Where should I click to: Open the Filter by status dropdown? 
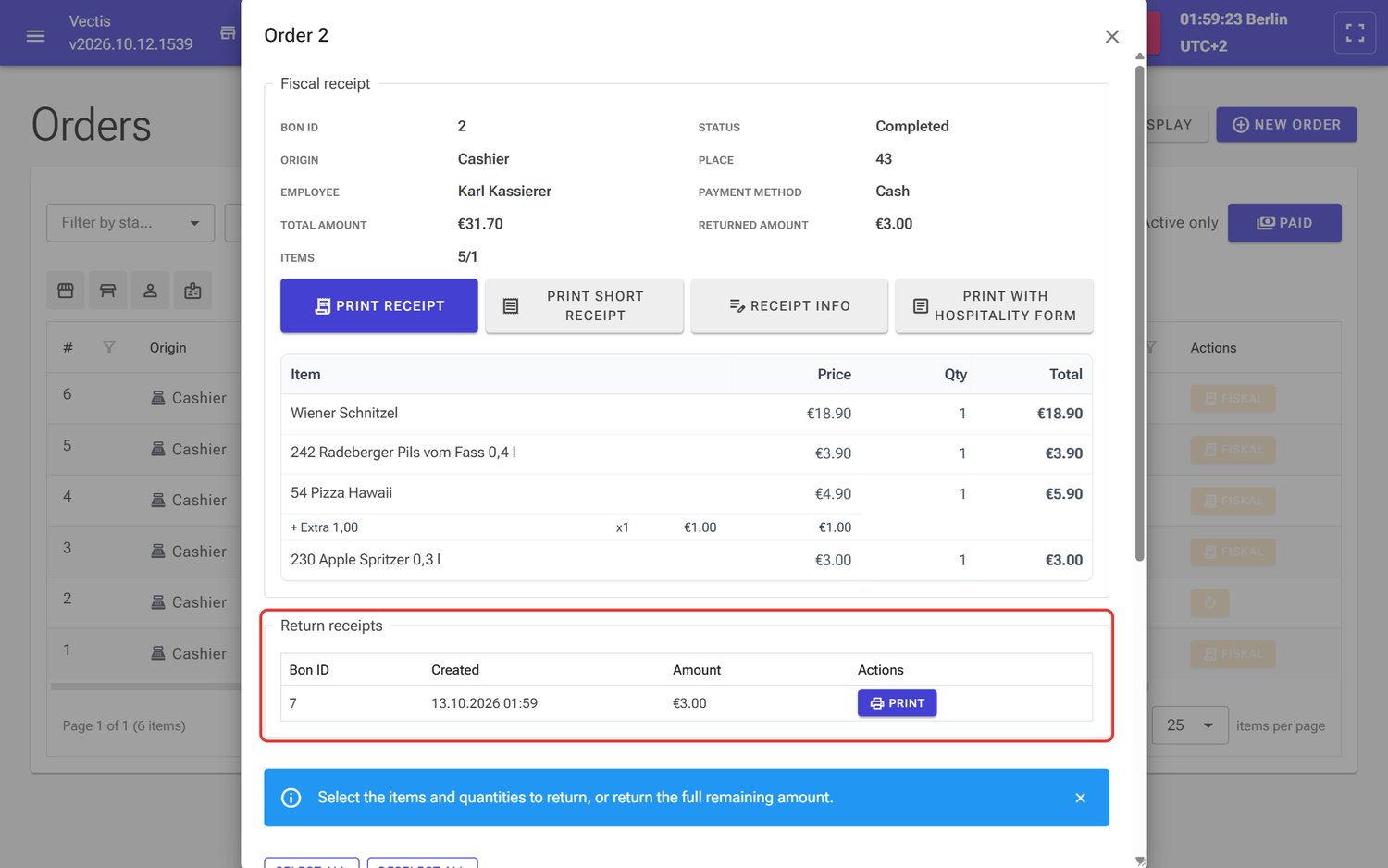[130, 223]
